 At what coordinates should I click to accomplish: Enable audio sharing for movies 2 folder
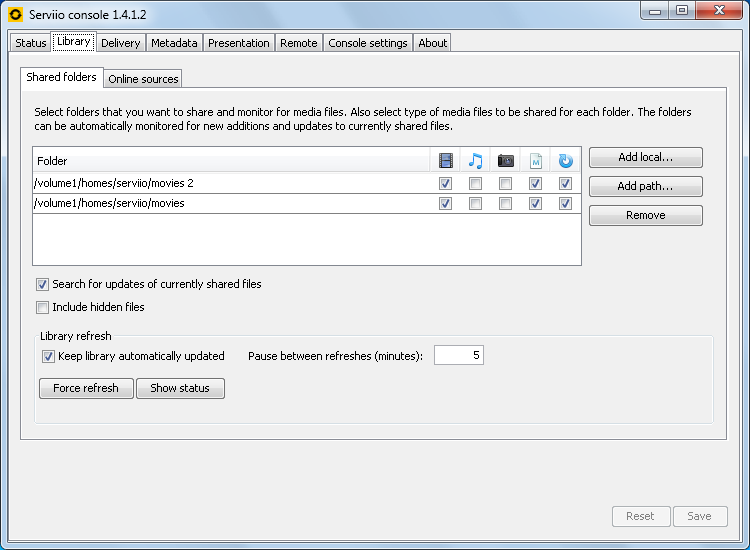pyautogui.click(x=475, y=184)
